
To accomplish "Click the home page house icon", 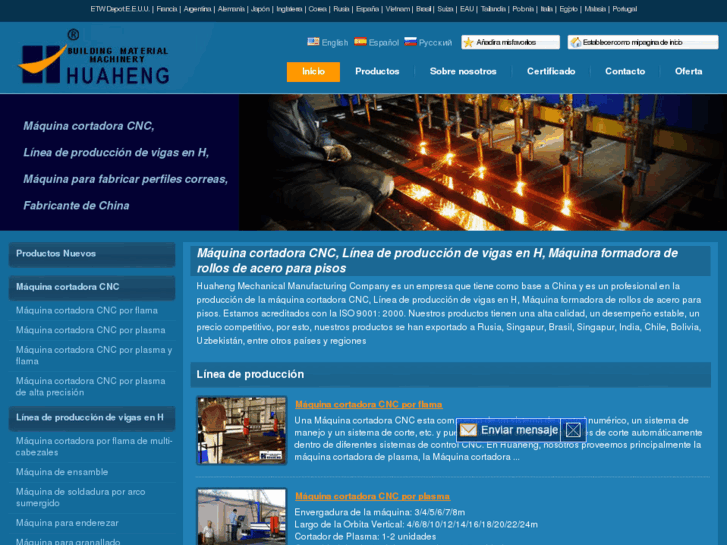I will pos(575,42).
